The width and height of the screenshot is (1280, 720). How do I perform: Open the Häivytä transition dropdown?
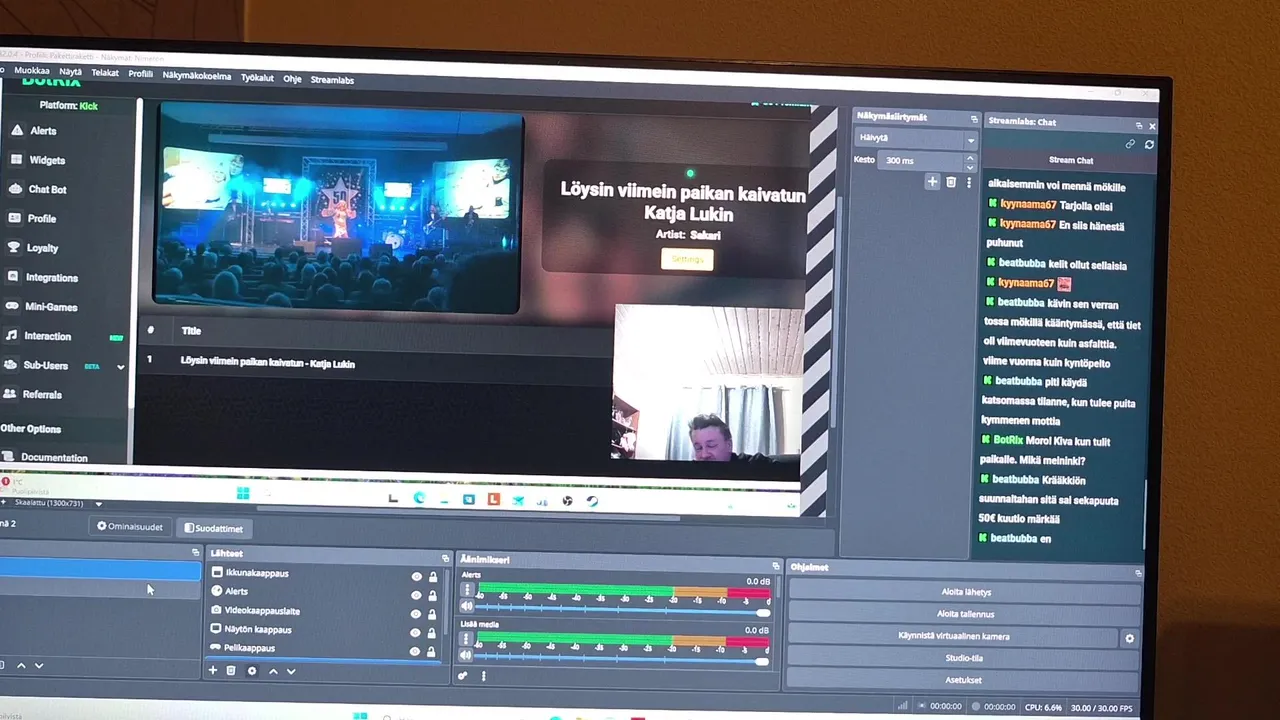point(916,139)
